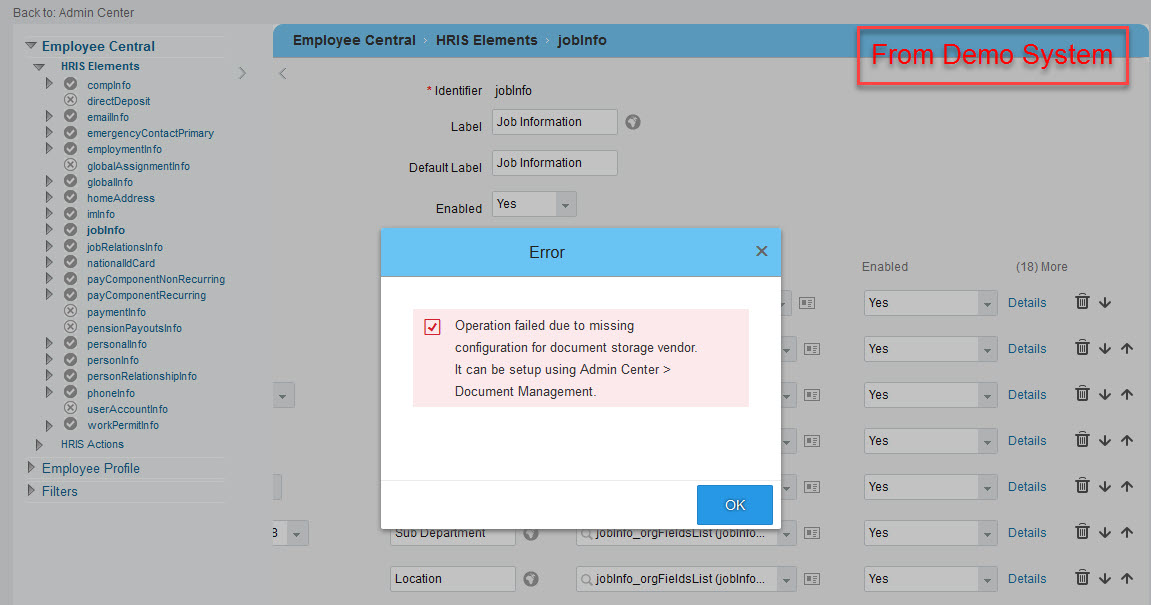The height and width of the screenshot is (605, 1151).
Task: Click the Location label input field
Action: pyautogui.click(x=452, y=579)
